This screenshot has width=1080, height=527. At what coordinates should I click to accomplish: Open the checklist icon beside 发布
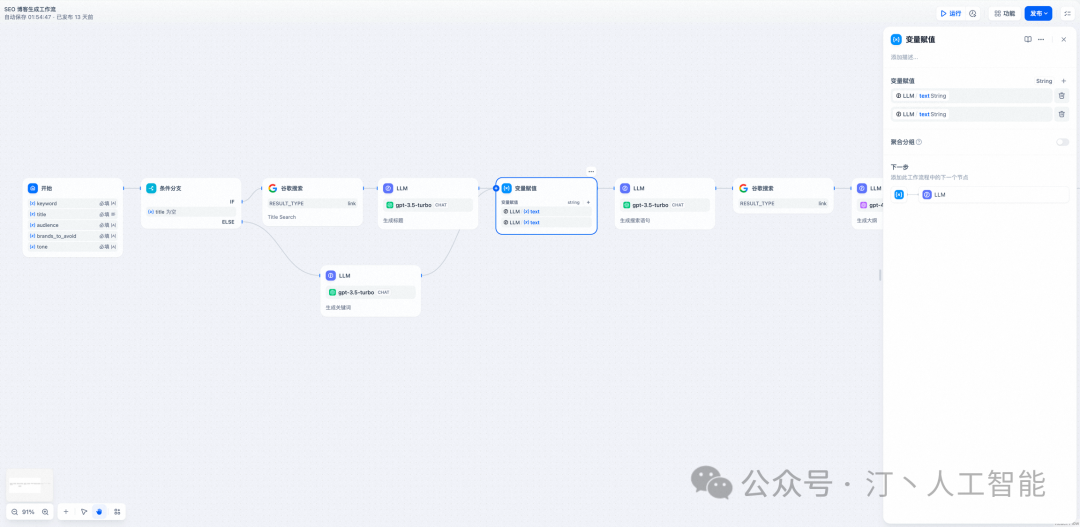1066,14
